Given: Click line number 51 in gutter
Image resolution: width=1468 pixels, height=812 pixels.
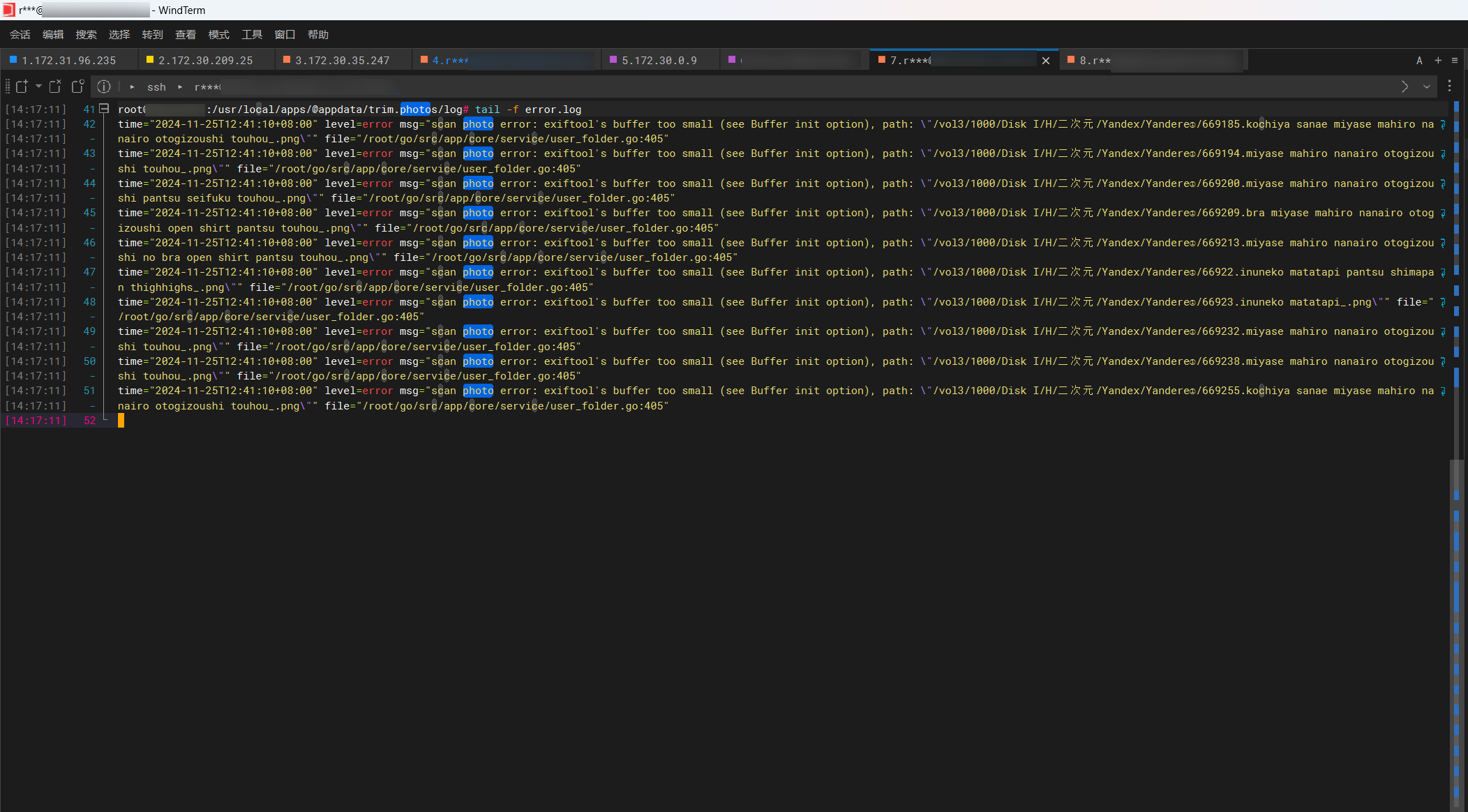Looking at the screenshot, I should [x=89, y=391].
